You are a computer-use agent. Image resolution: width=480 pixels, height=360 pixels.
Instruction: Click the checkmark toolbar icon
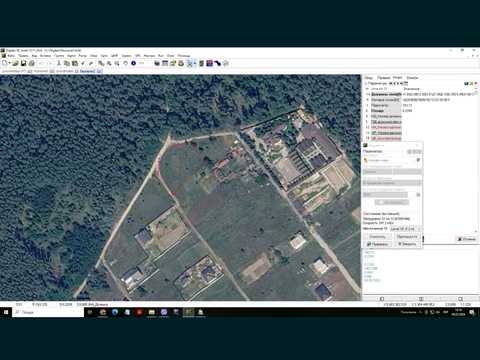83,63
